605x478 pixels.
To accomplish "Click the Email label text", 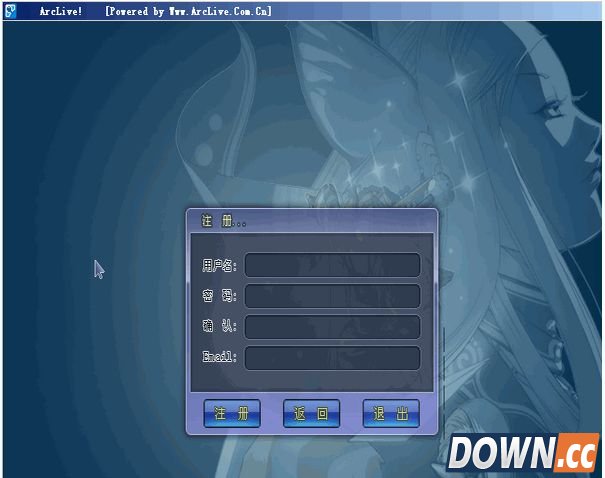I will [219, 357].
